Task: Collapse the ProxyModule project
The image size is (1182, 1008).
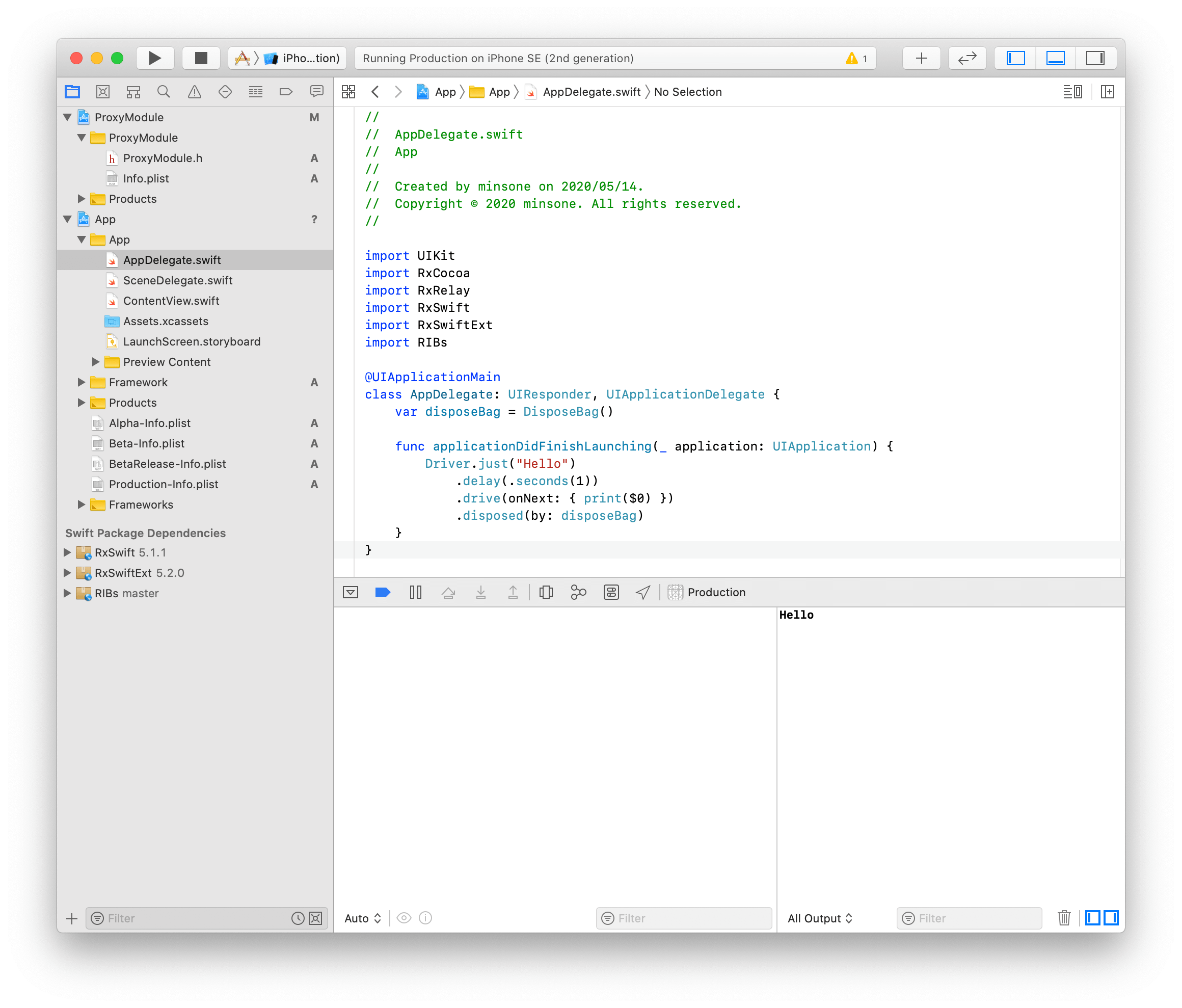Action: coord(67,118)
